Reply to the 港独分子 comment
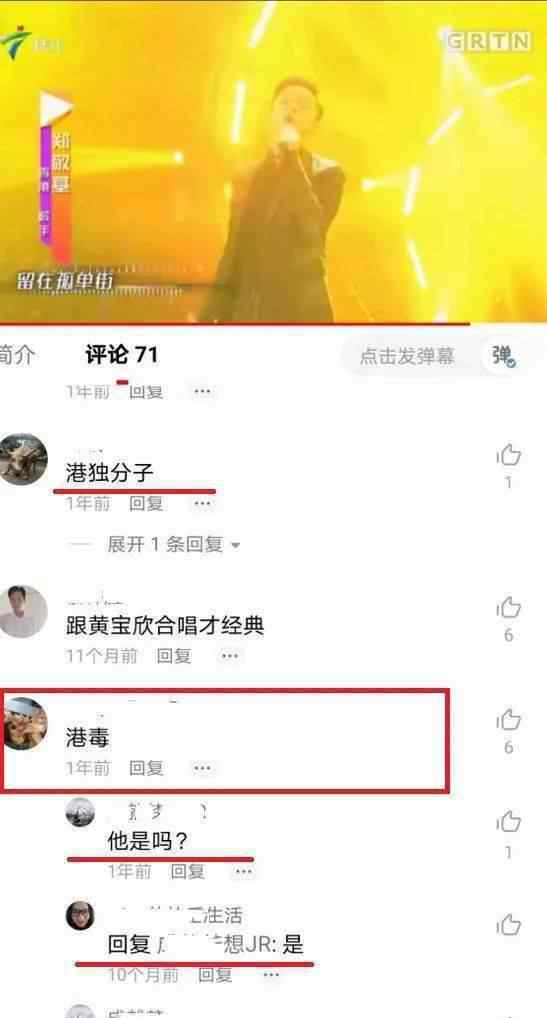 (x=146, y=503)
